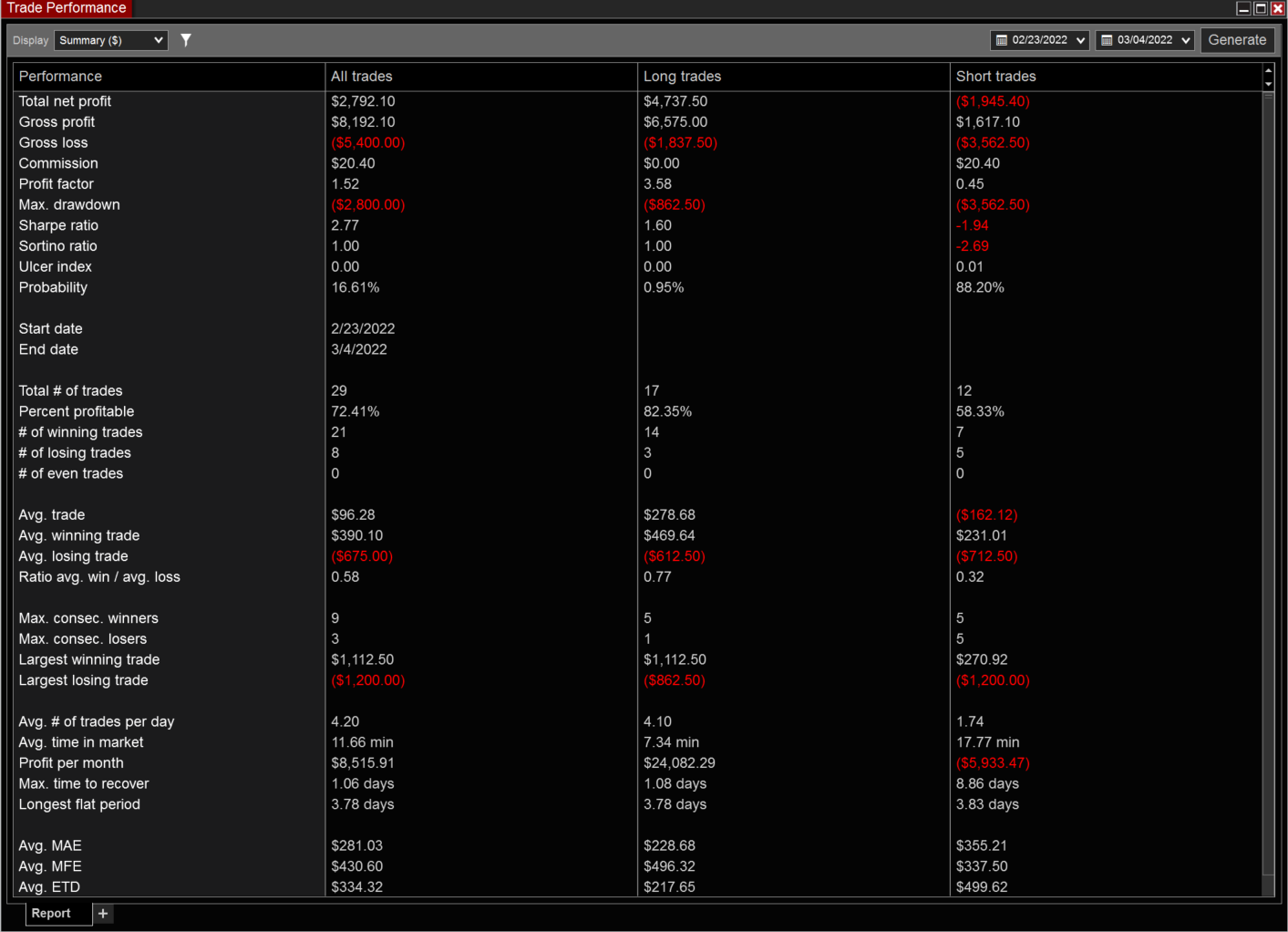Select the # of even trades label
The width and height of the screenshot is (1288, 932).
(71, 473)
